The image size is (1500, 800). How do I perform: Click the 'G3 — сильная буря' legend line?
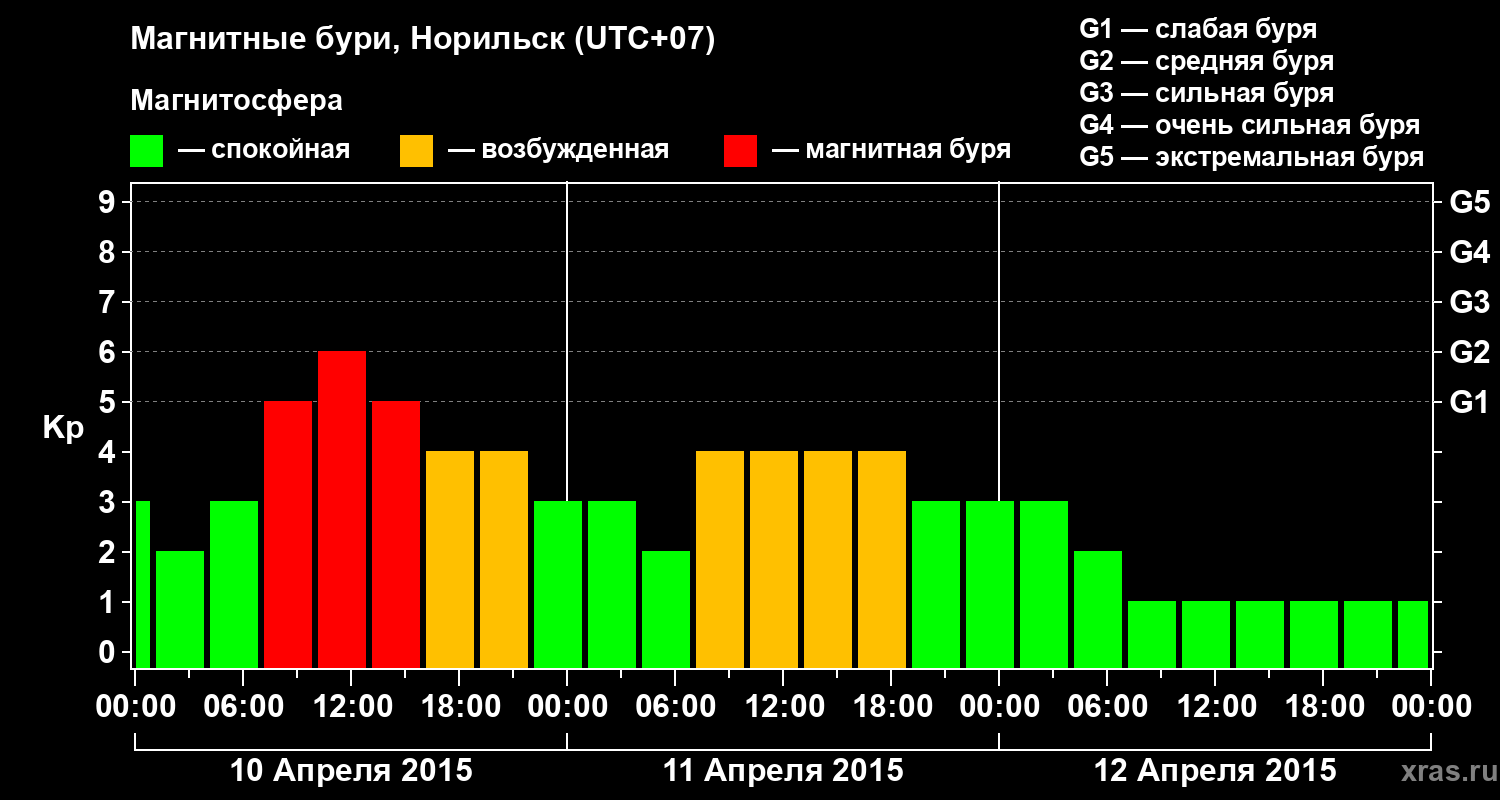point(1206,93)
